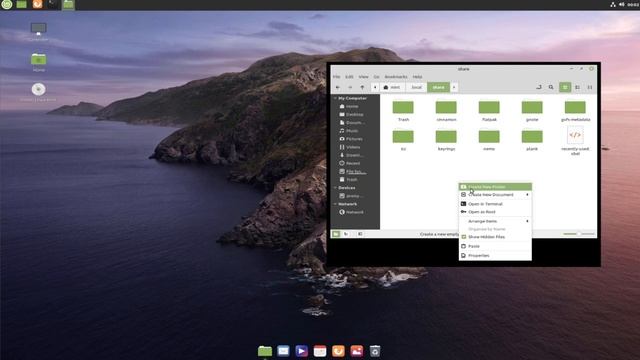Viewport: 640px width, 360px height.
Task: Go back in the file manager
Action: [338, 87]
